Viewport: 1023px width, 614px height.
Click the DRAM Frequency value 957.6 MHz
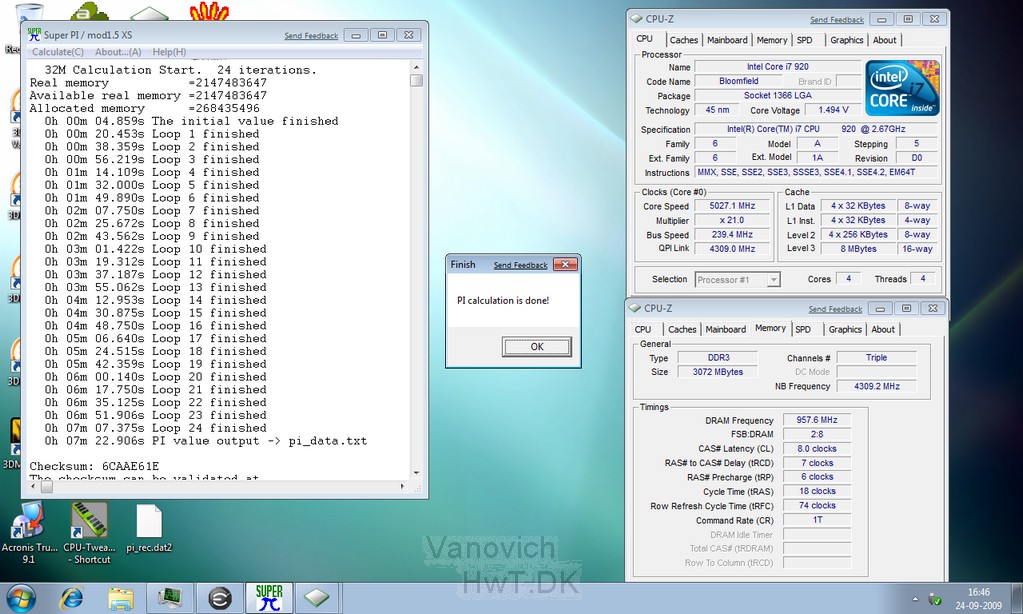(817, 420)
